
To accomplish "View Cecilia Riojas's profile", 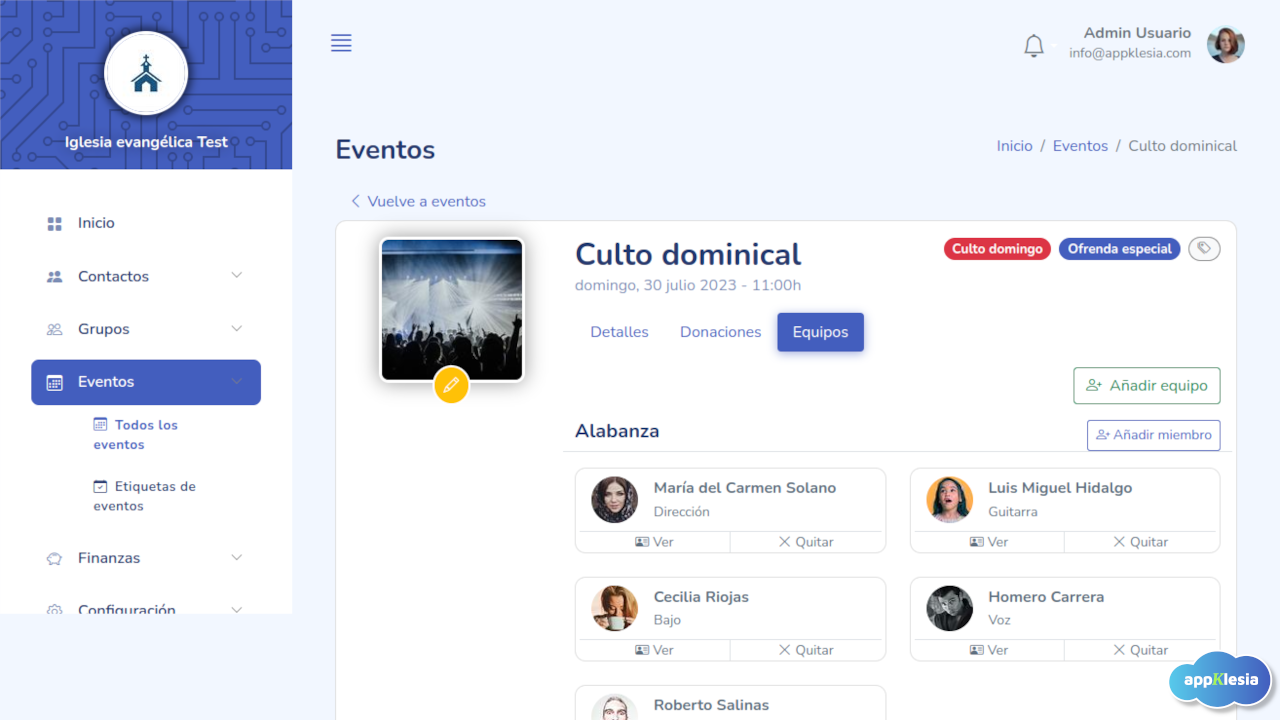I will pyautogui.click(x=653, y=650).
